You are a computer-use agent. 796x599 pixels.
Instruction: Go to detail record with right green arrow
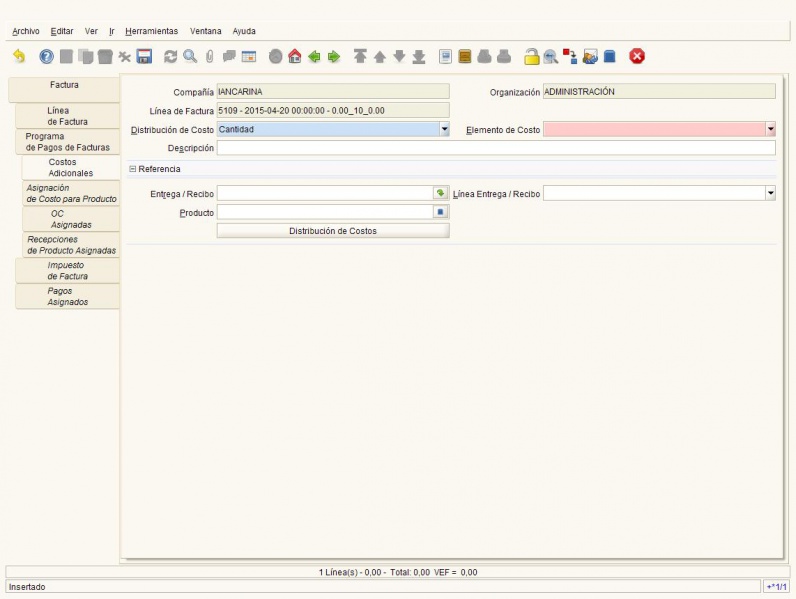click(x=334, y=56)
